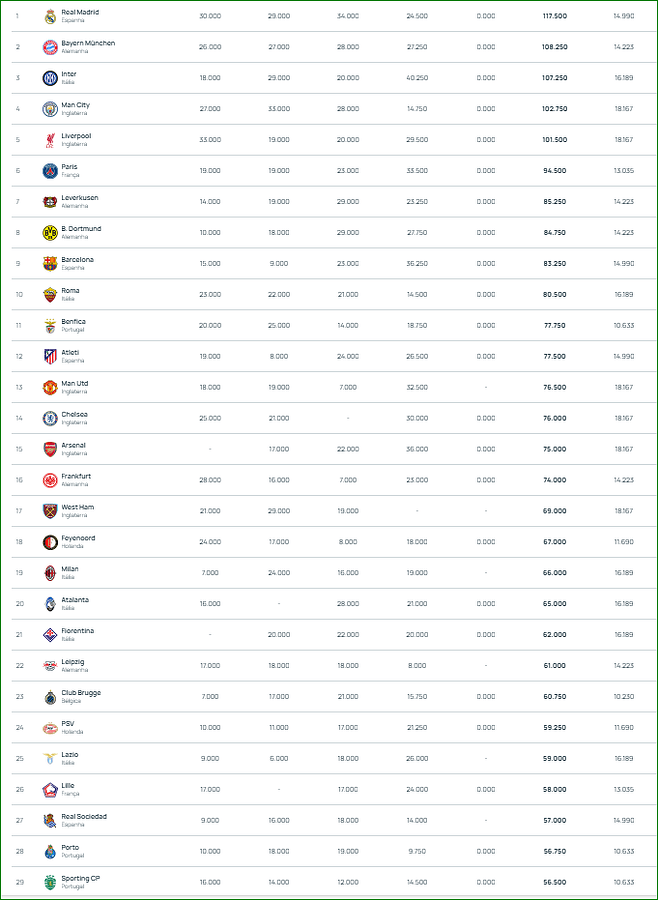Click the Porto total coefficient 56.750

555,852
